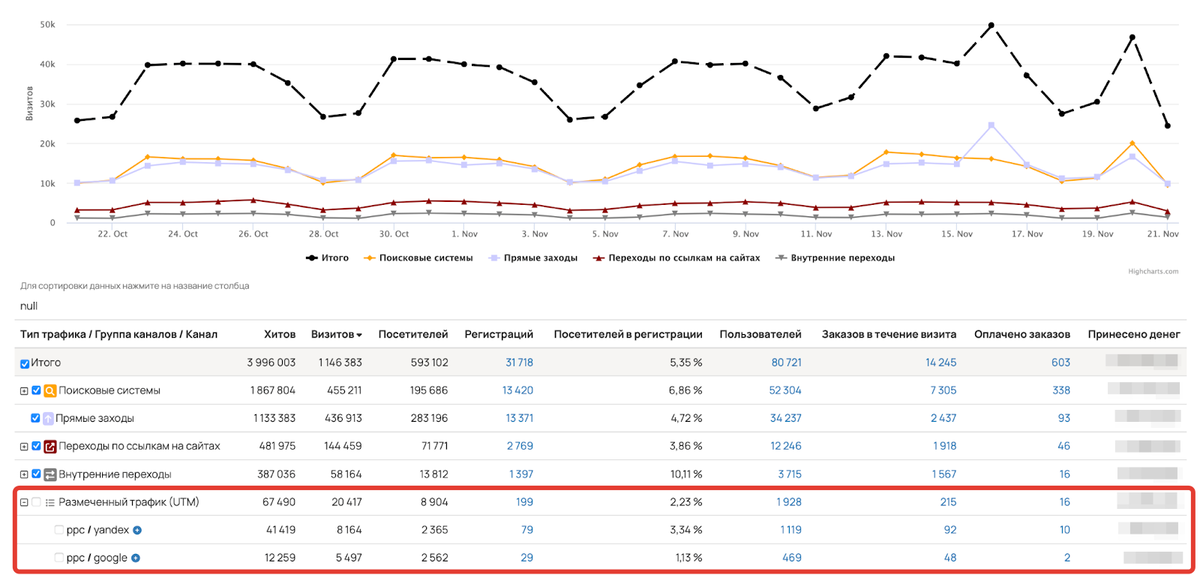Image resolution: width=1200 pixels, height=575 pixels.
Task: Sort by Заказов в течение визита column
Action: pyautogui.click(x=888, y=334)
